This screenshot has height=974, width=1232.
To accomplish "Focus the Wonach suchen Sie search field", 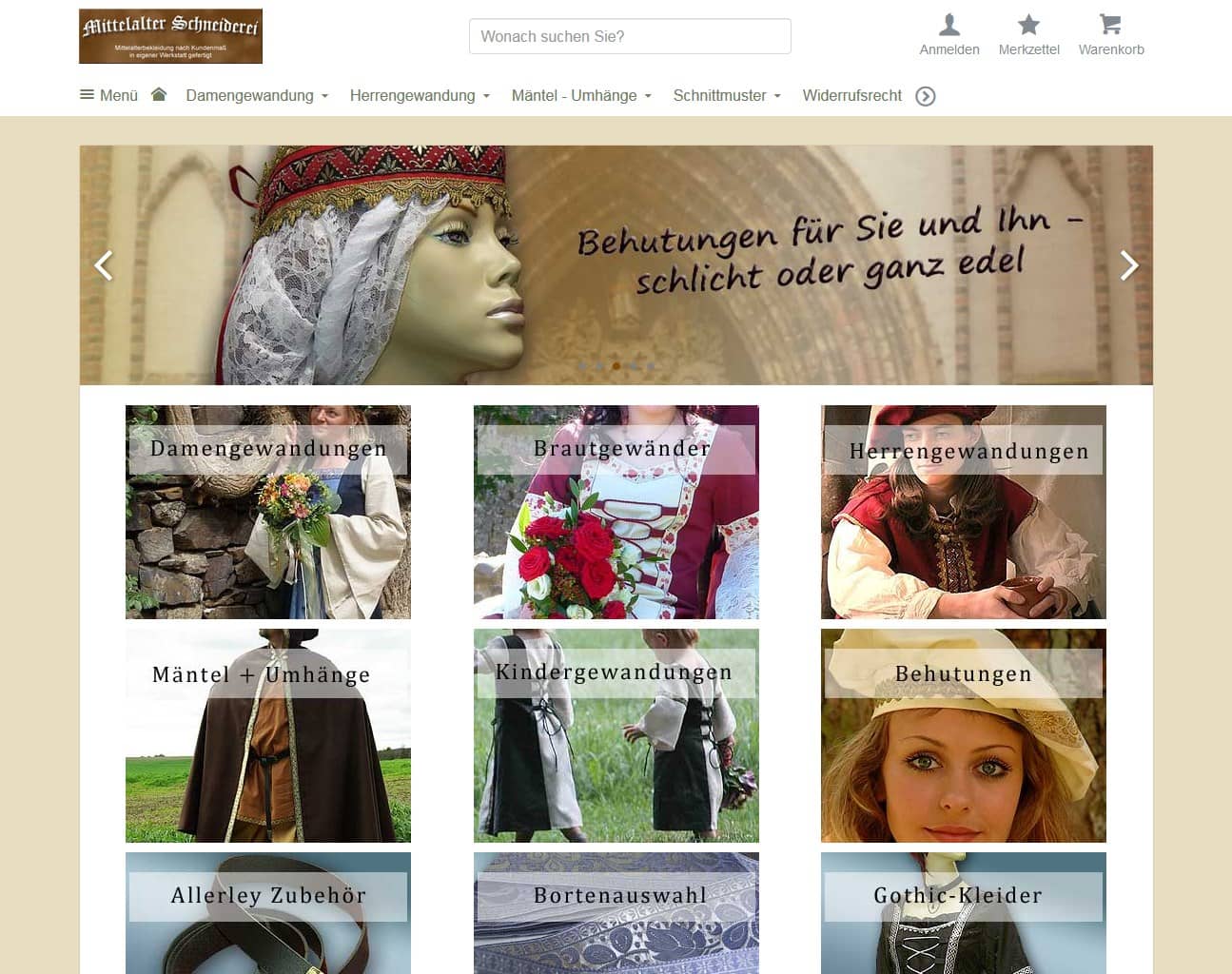I will click(630, 36).
